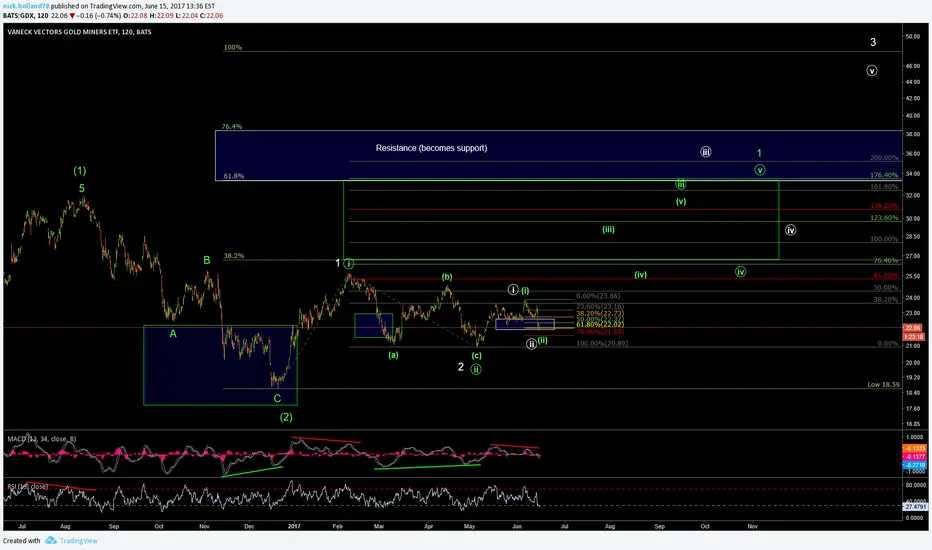Click the green wave label "(iv)"

point(640,275)
